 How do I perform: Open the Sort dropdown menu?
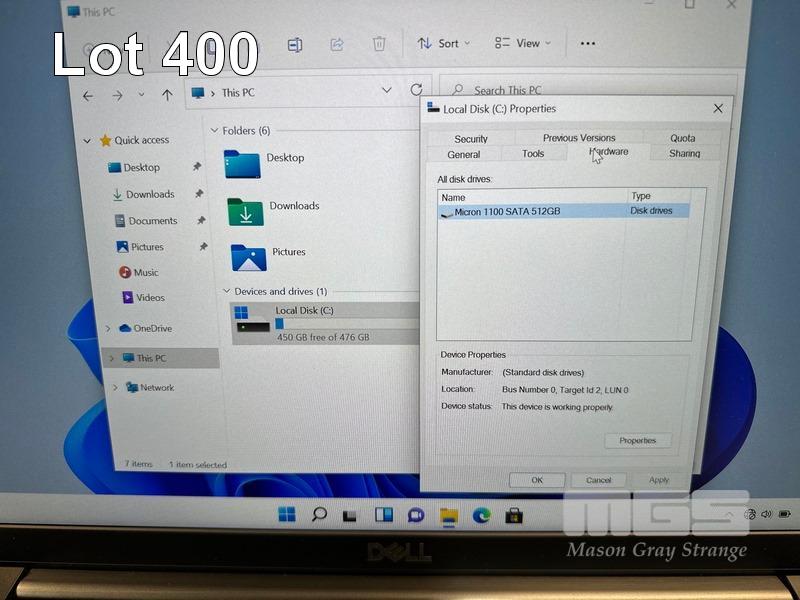coord(439,44)
